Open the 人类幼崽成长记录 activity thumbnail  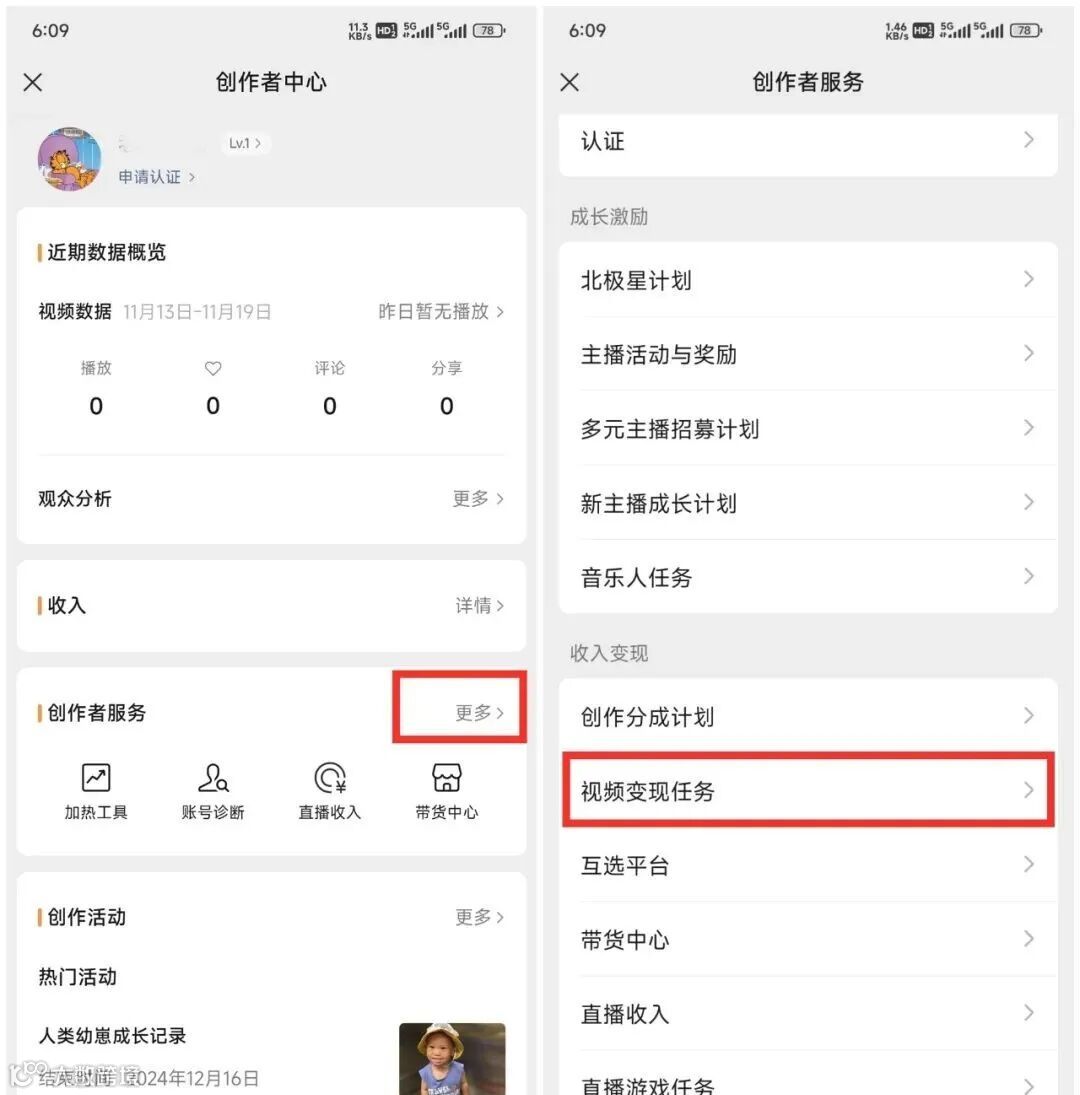click(452, 1059)
